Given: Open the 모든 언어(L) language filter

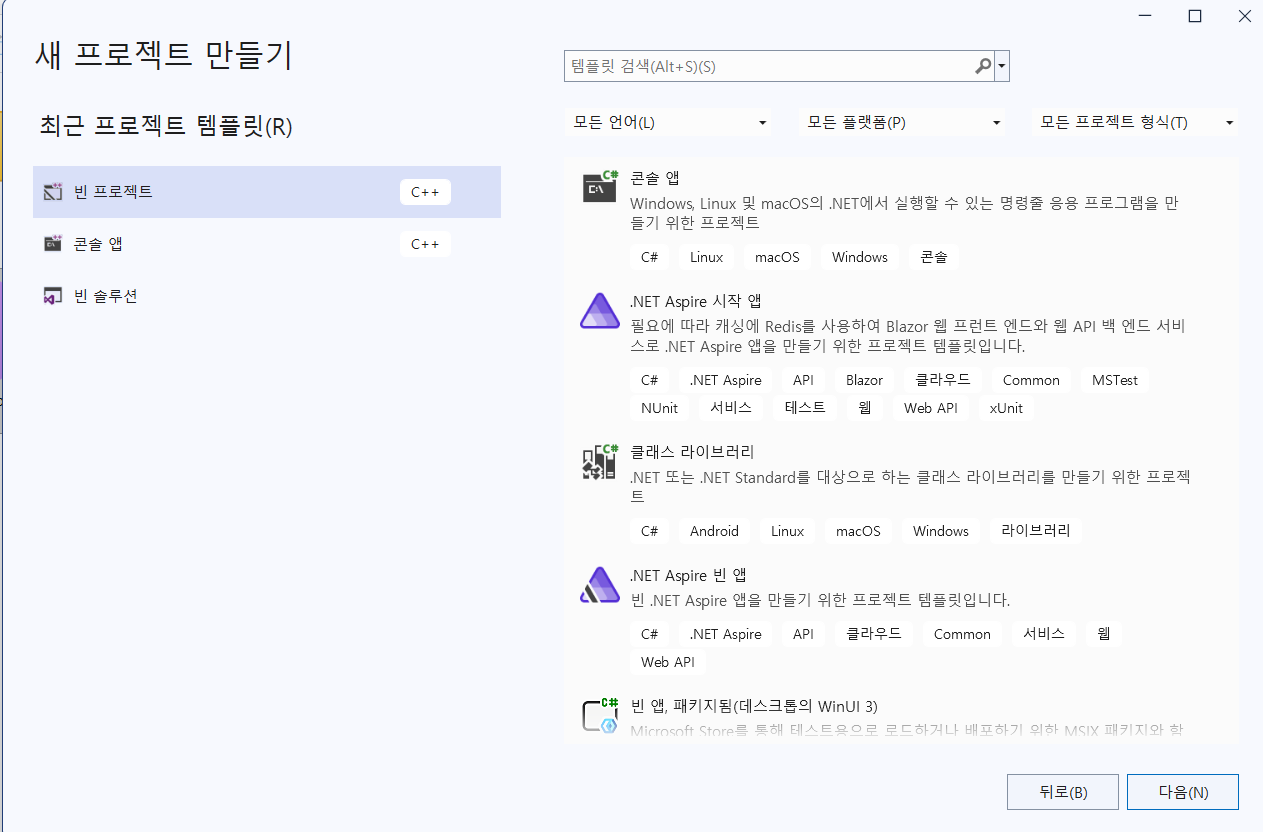Looking at the screenshot, I should tap(669, 122).
